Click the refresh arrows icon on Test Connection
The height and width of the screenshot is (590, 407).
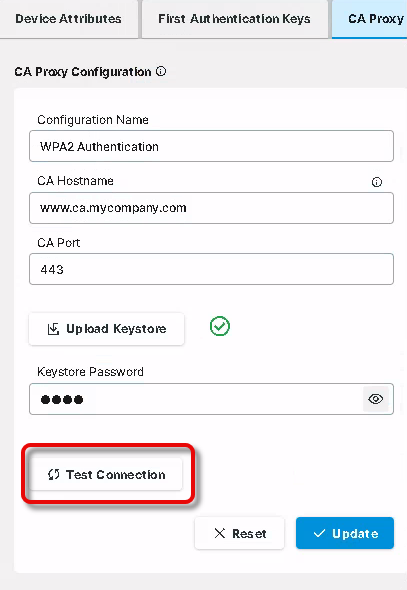tap(53, 474)
